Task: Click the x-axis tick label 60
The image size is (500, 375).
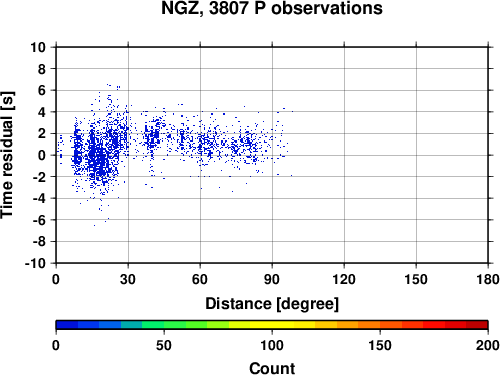Action: coord(200,279)
